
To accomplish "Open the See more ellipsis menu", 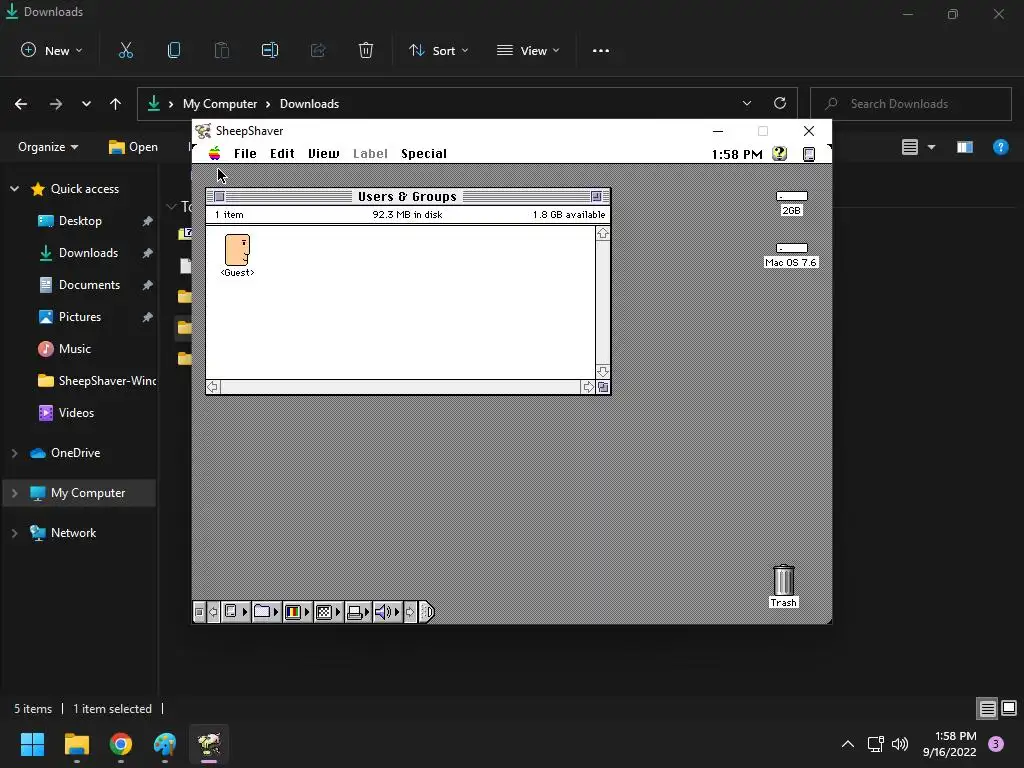I will pos(601,50).
